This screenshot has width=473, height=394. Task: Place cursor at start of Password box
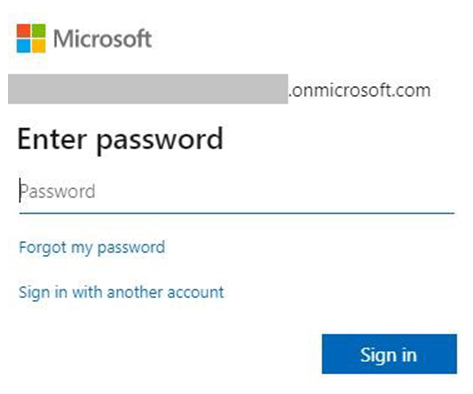tap(20, 191)
